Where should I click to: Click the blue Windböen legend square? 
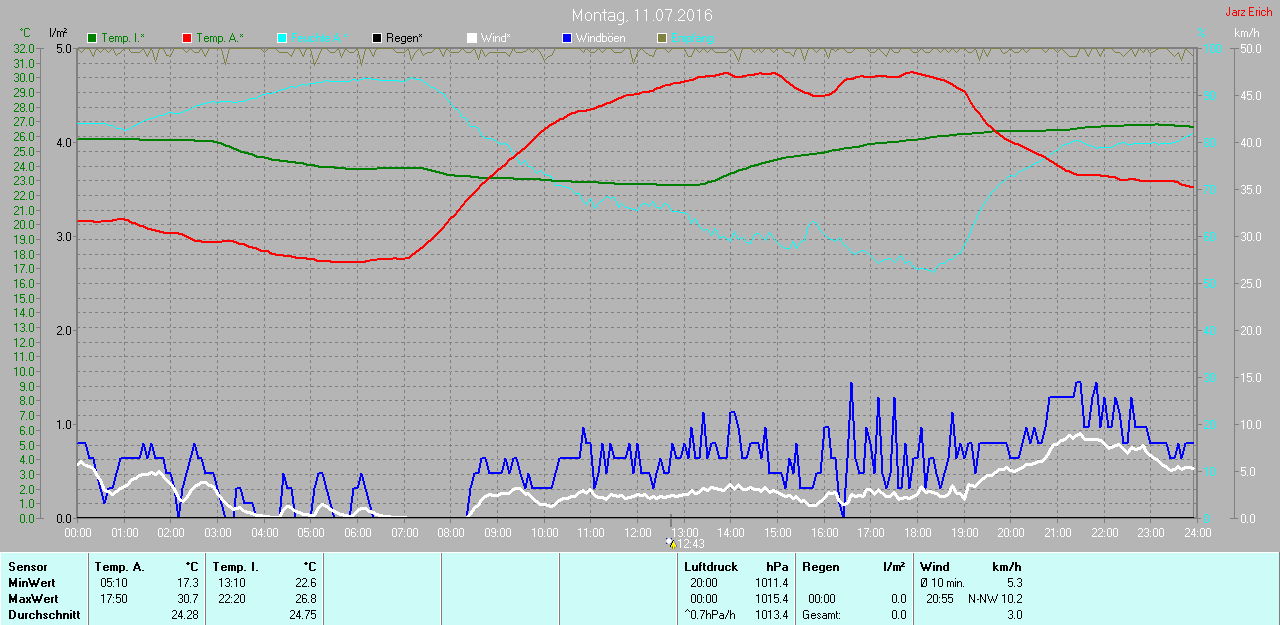[567, 38]
